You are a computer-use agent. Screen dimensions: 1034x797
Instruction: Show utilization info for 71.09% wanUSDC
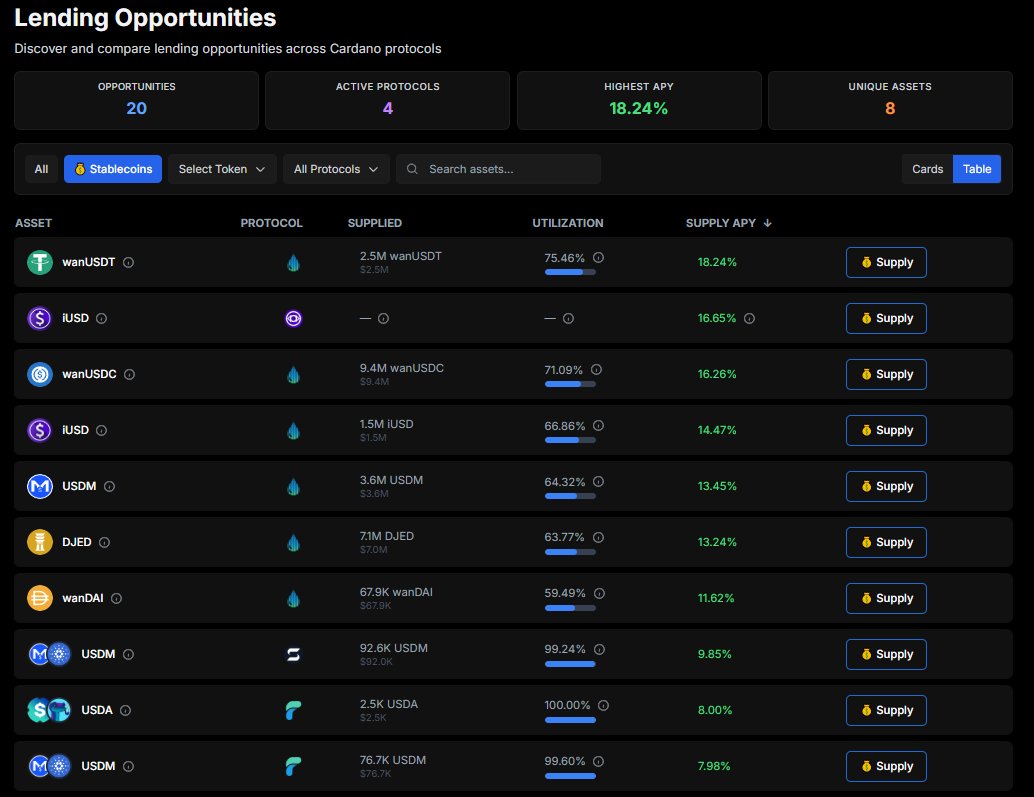click(596, 370)
